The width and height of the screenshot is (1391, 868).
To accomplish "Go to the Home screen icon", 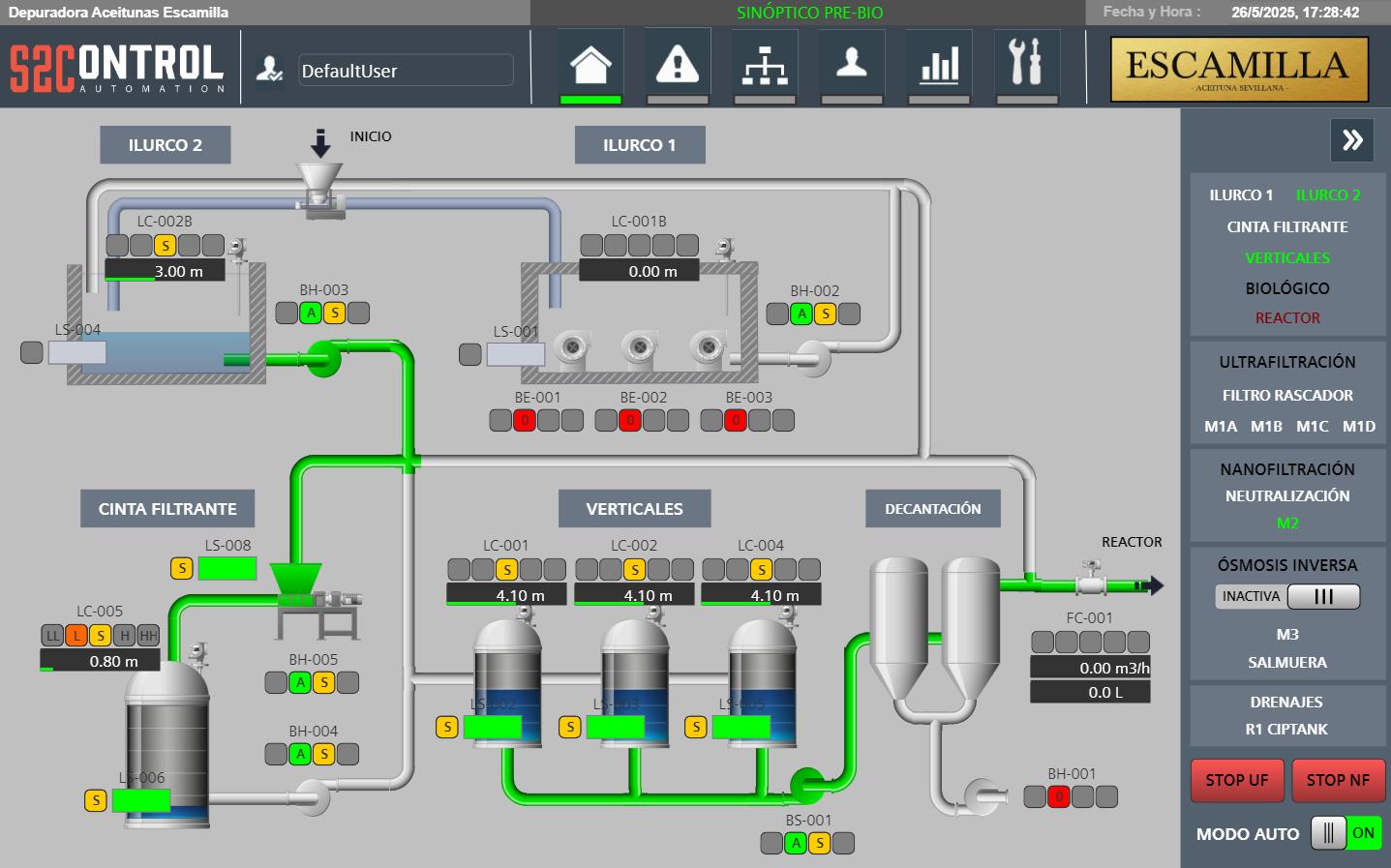I will click(x=590, y=66).
